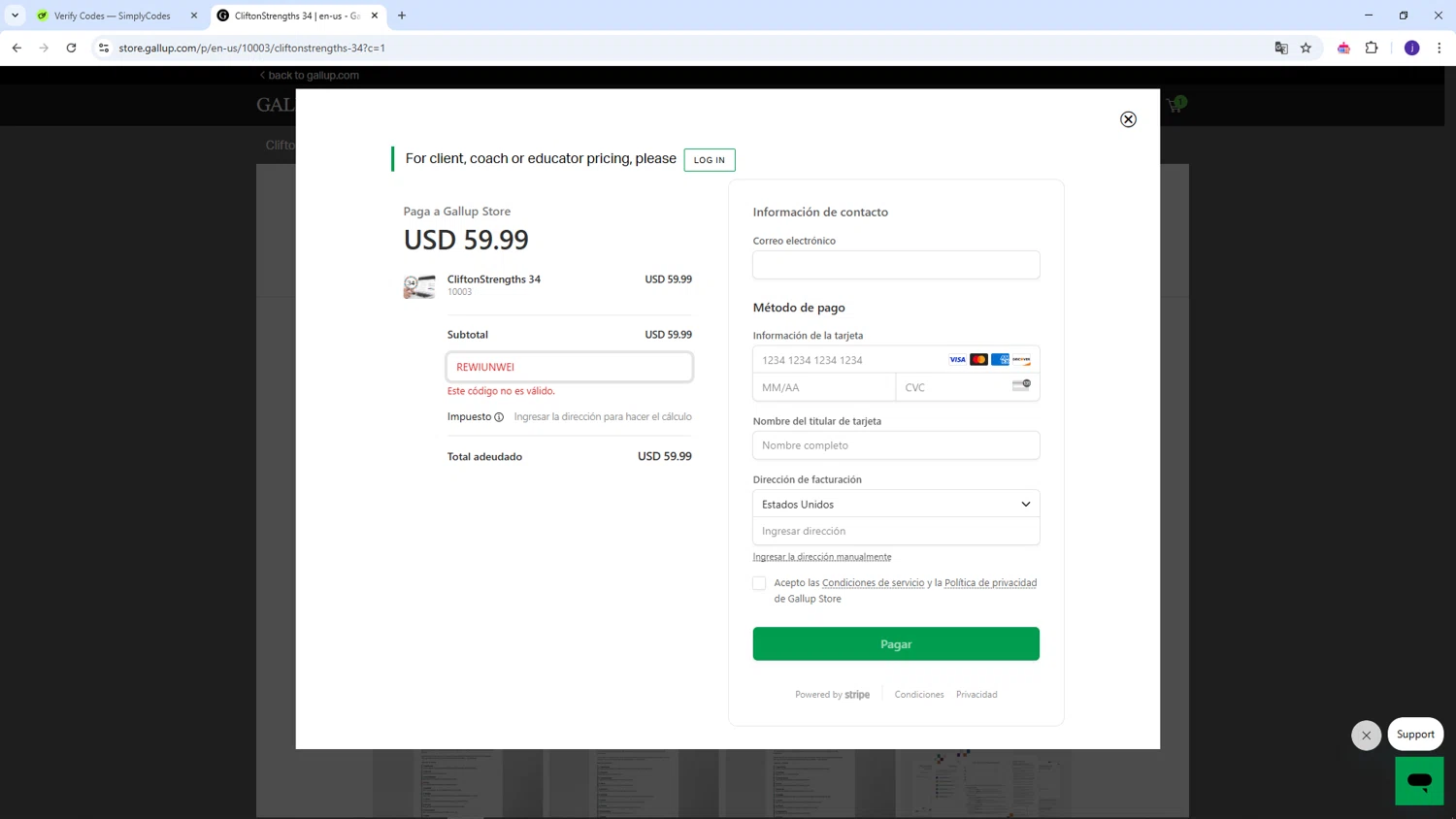The width and height of the screenshot is (1456, 819).
Task: Open the shopping cart icon
Action: 1175,105
